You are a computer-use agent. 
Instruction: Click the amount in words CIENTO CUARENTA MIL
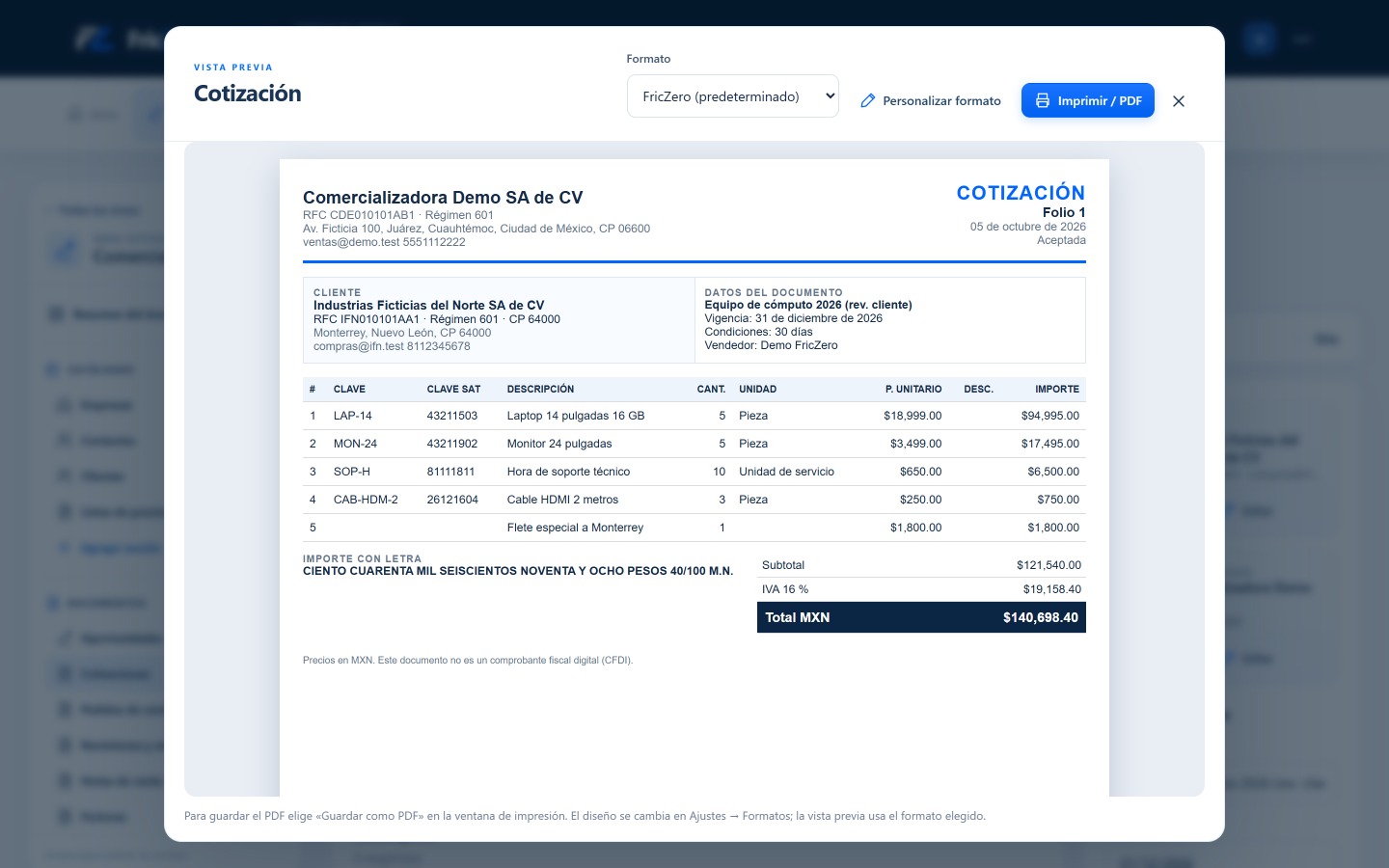point(518,571)
